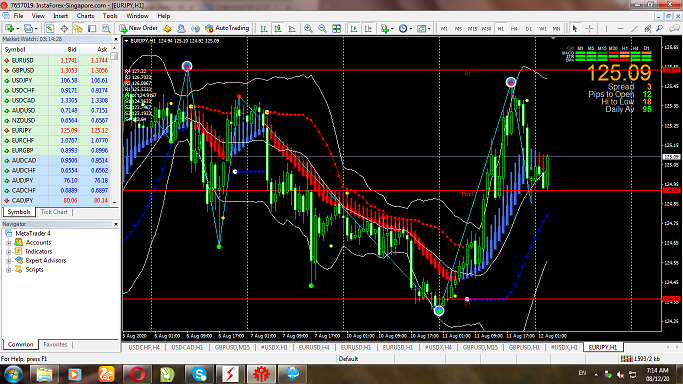Open the GBPUSD,M15 chart tab after USDCAD,H1
683x384 pixels.
[232, 347]
